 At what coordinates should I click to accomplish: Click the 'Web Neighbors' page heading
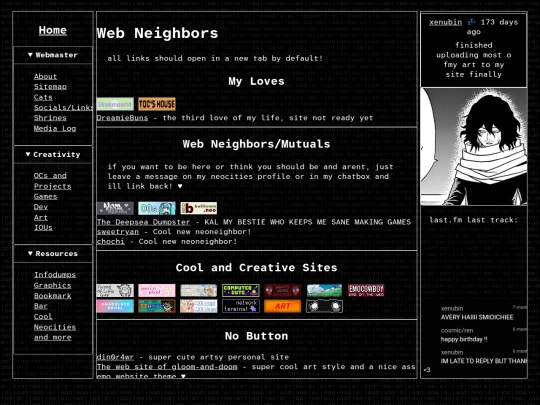tap(157, 33)
